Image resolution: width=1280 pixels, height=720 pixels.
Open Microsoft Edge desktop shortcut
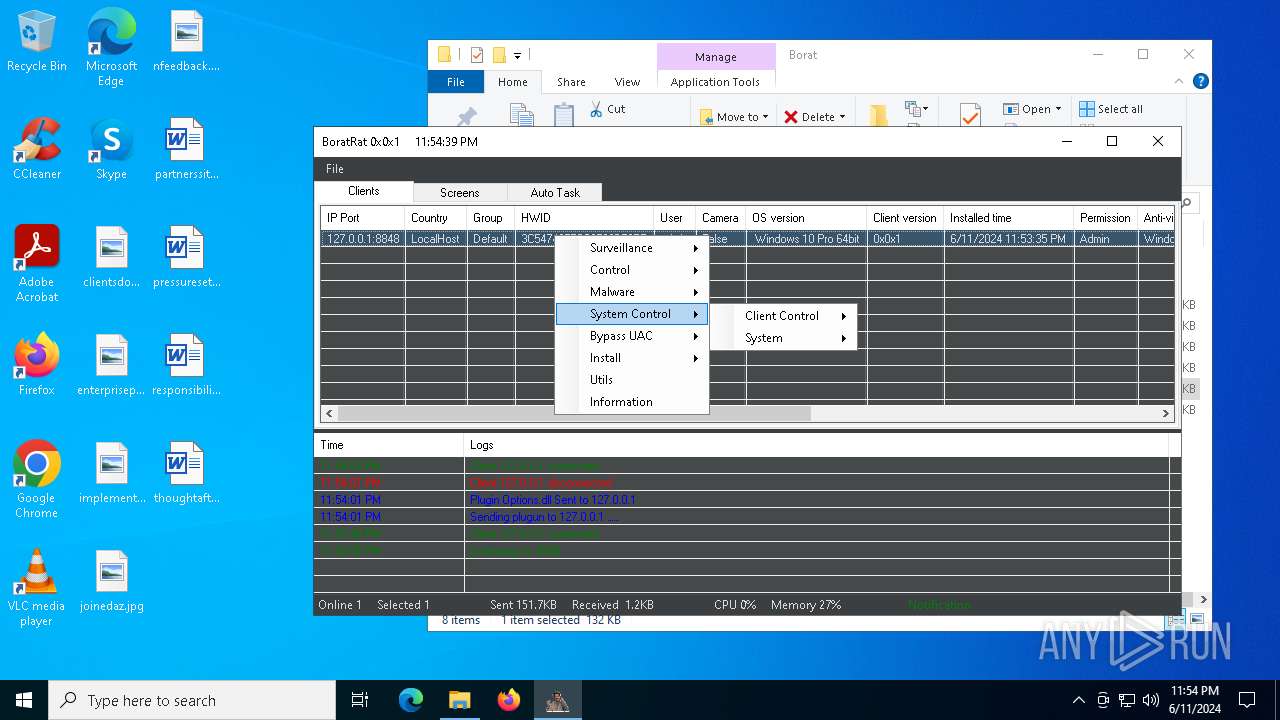coord(111,48)
